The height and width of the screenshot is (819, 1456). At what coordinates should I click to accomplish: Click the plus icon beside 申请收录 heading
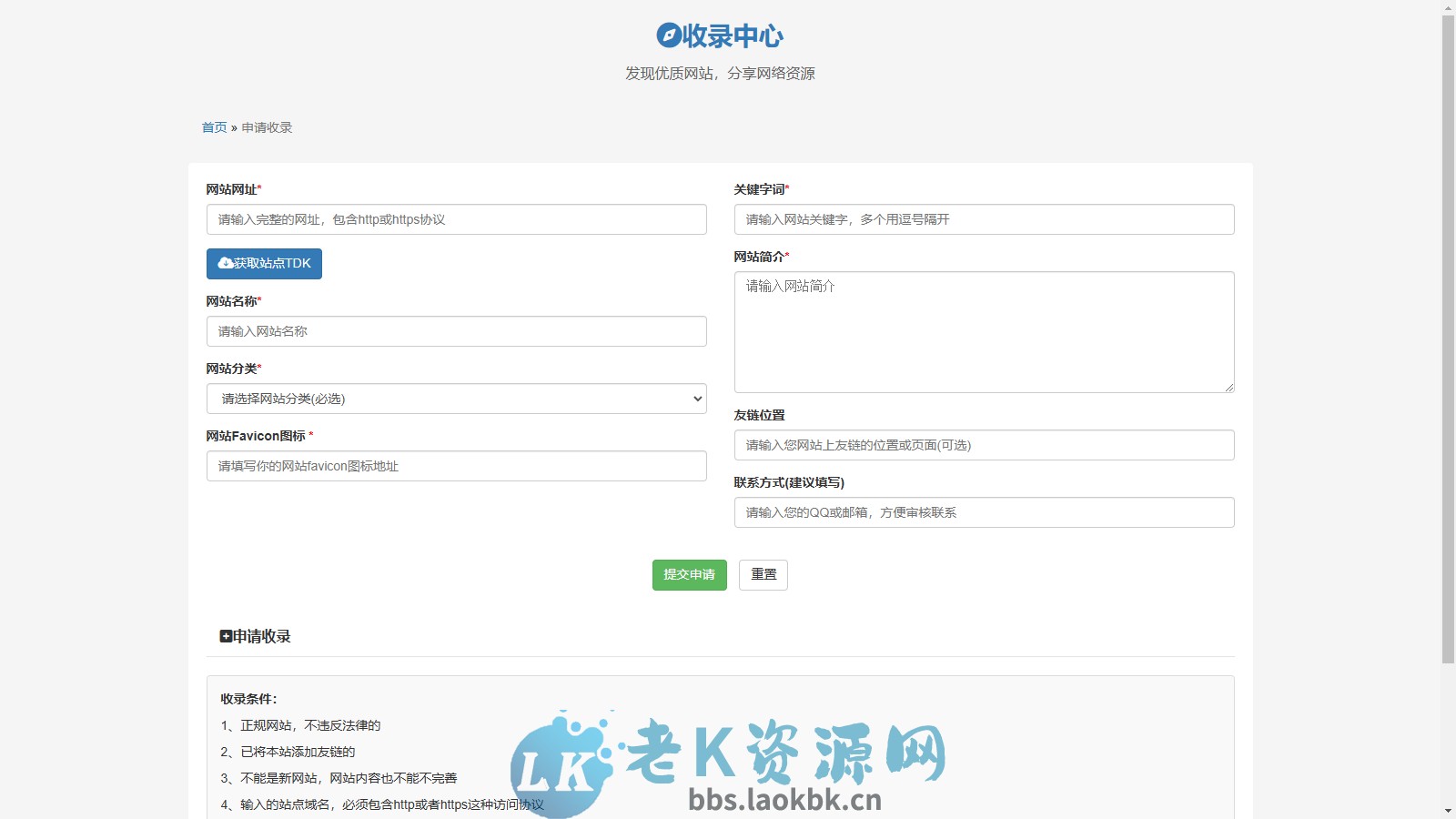[226, 636]
